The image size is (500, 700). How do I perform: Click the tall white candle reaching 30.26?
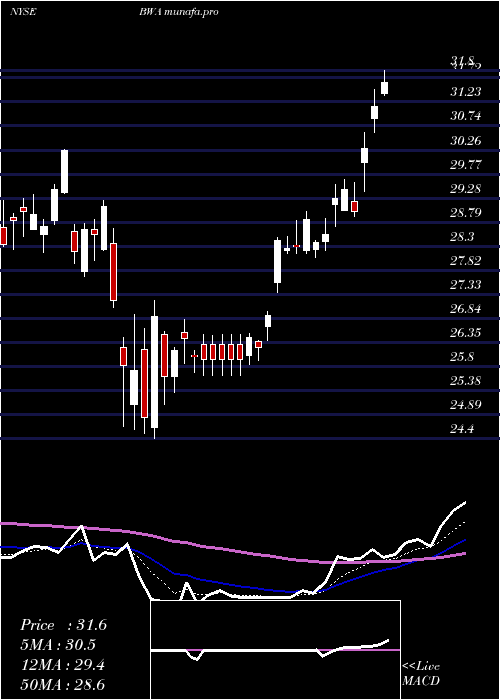click(65, 171)
